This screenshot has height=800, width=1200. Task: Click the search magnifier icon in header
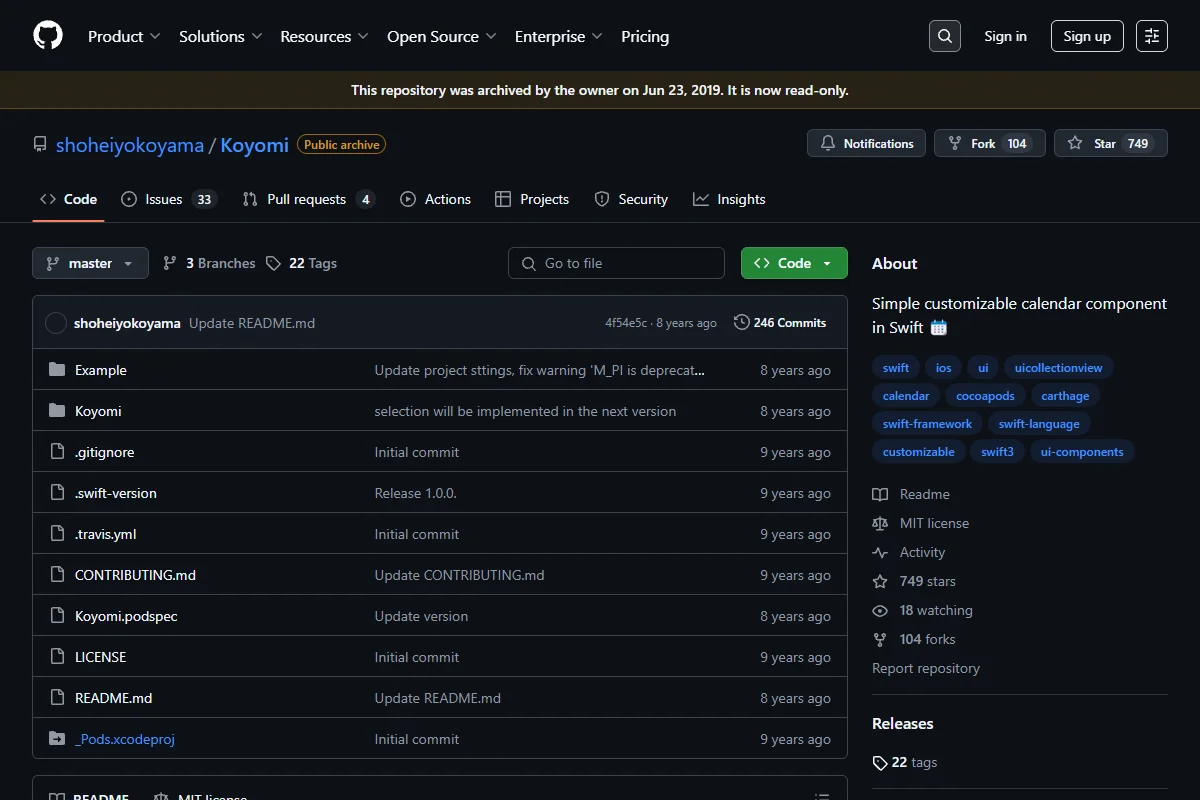pos(945,36)
